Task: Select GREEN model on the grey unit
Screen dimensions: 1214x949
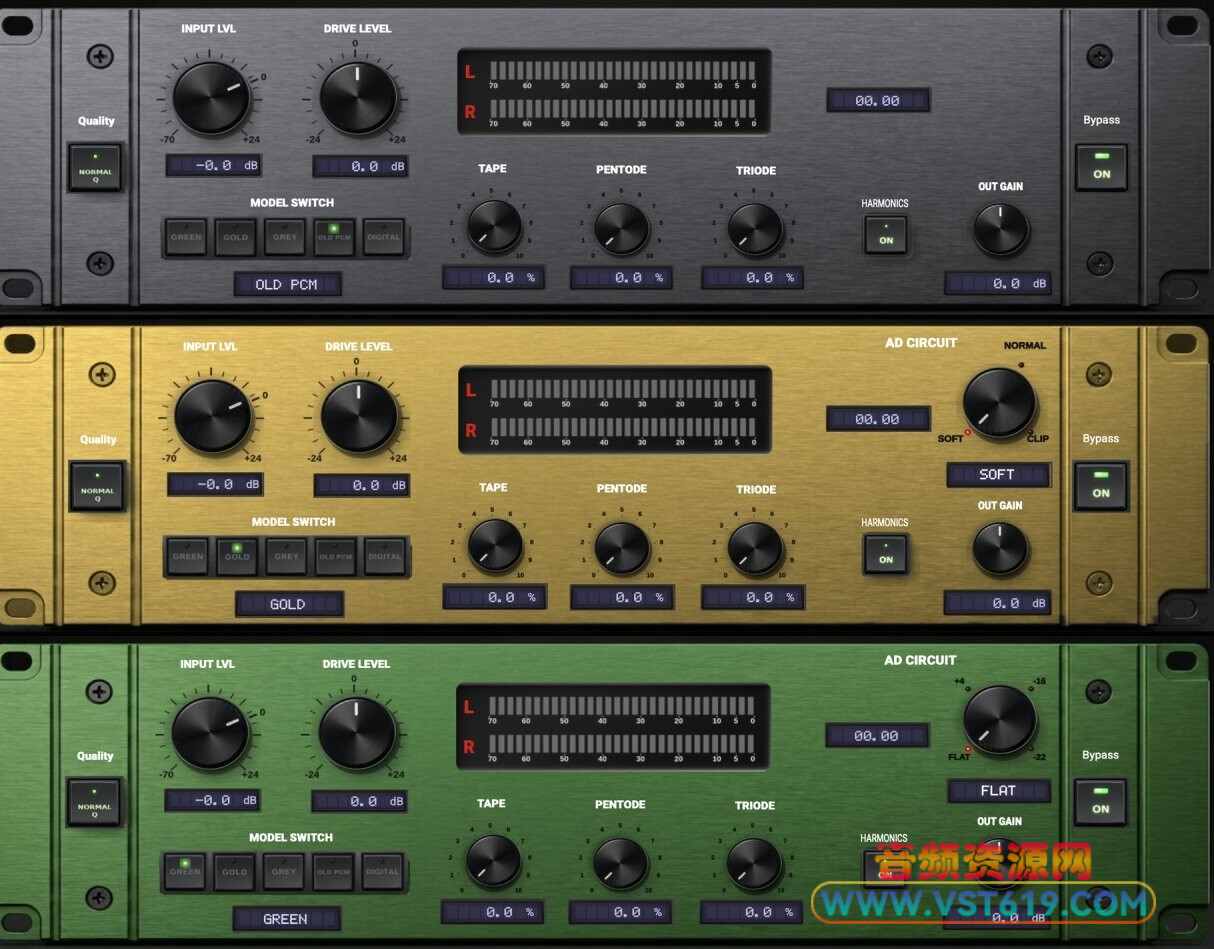Action: [186, 237]
